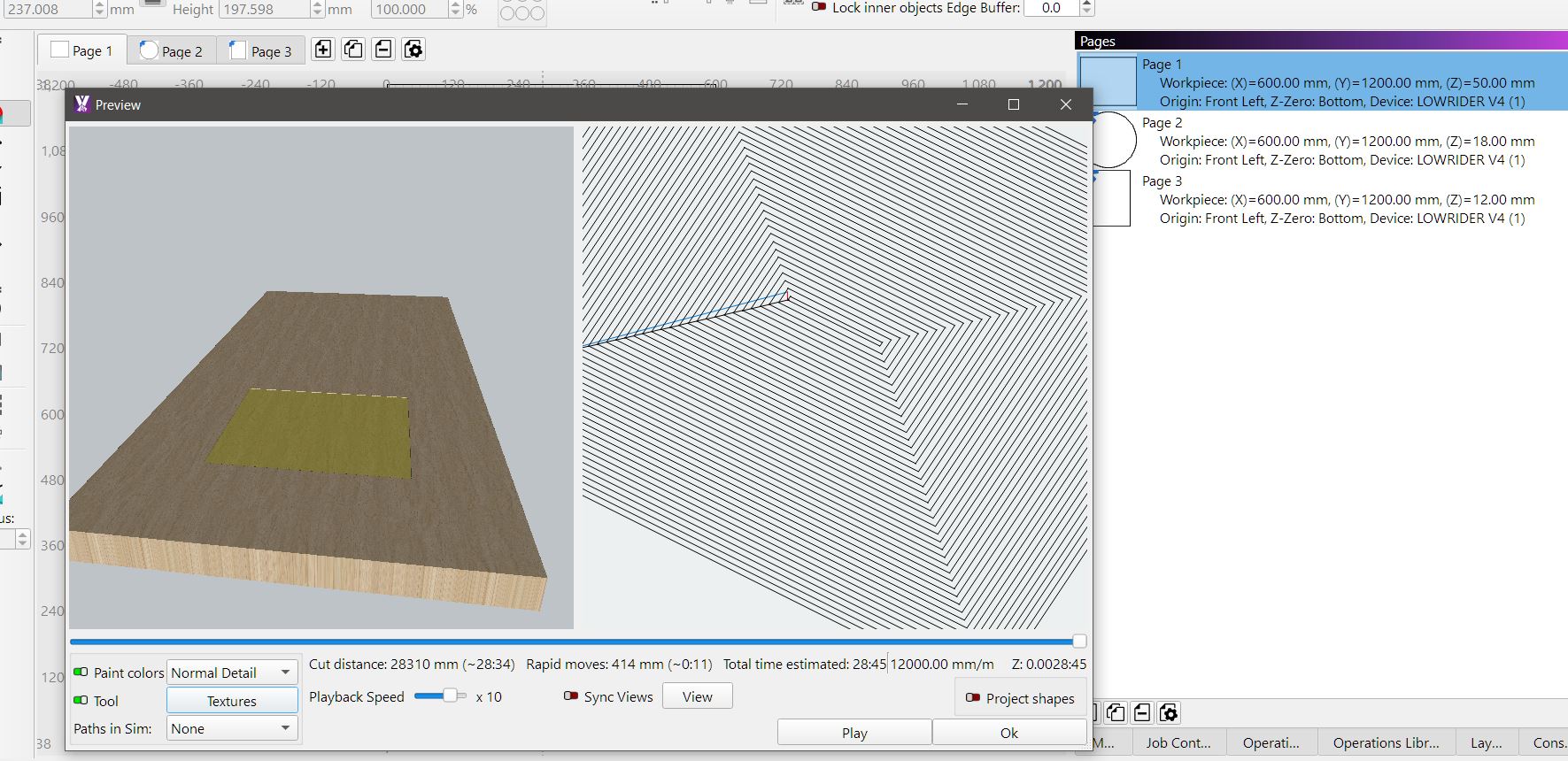Remove page using the tab bar icon
Screen dimensions: 1568x761
pos(383,50)
